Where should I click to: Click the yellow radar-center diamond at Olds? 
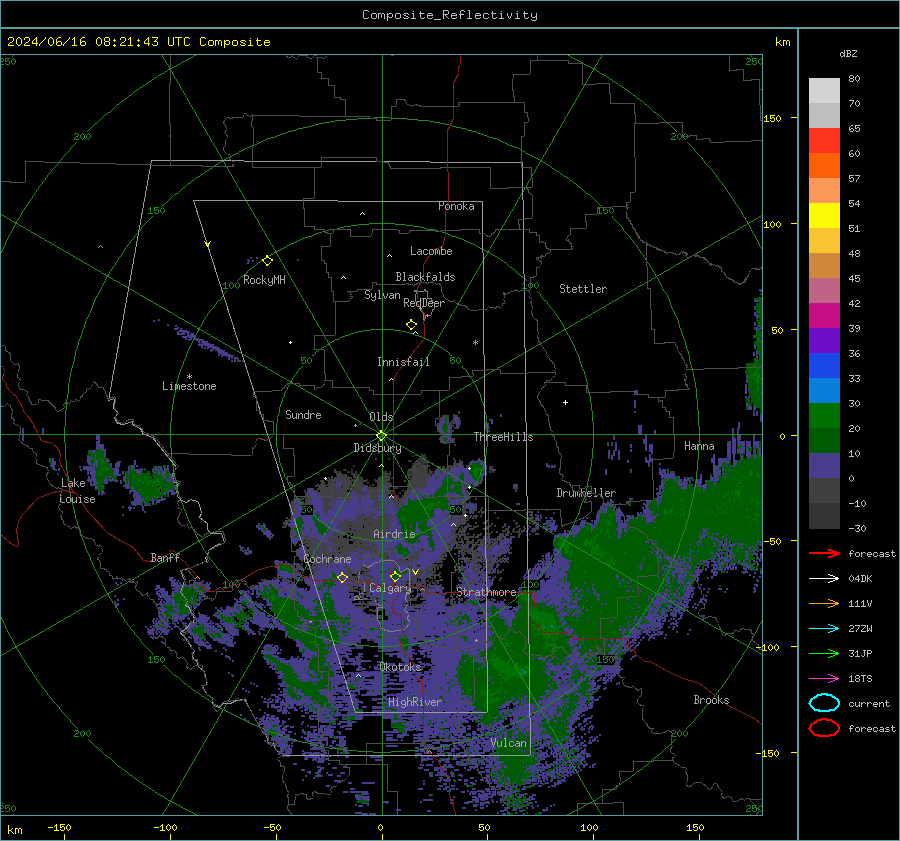(x=381, y=435)
